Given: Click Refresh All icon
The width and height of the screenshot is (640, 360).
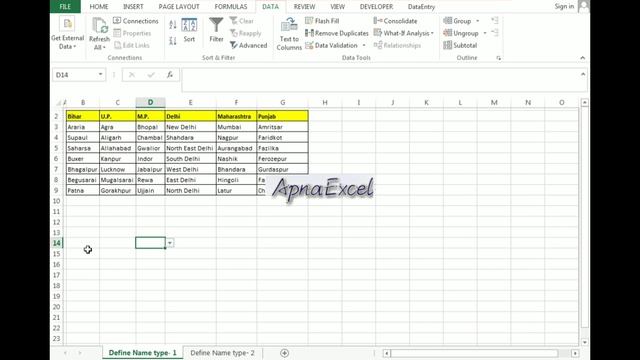Looking at the screenshot, I should pyautogui.click(x=99, y=26).
